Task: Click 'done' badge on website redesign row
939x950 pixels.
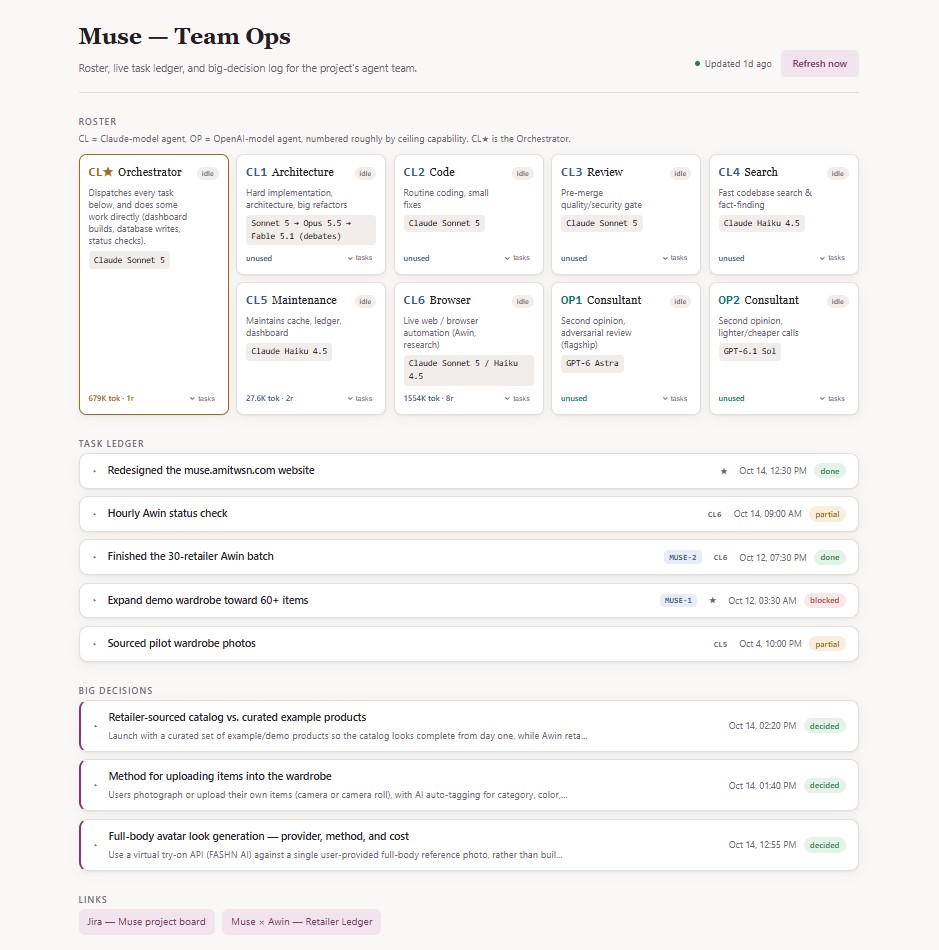Action: click(x=829, y=471)
